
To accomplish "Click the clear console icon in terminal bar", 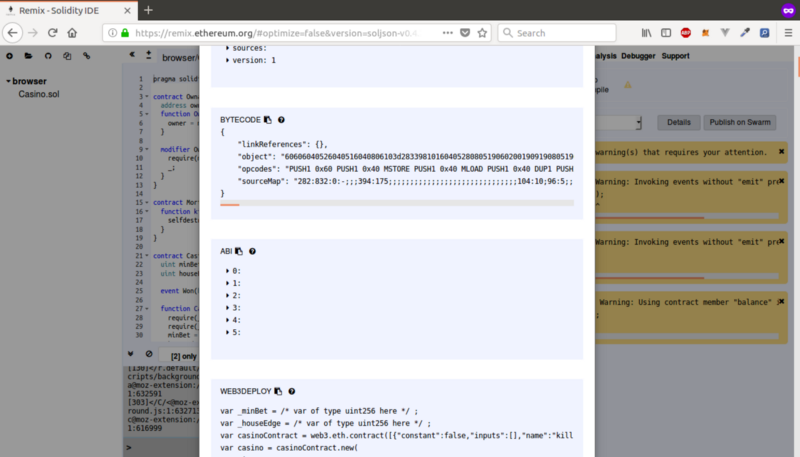I will [148, 353].
